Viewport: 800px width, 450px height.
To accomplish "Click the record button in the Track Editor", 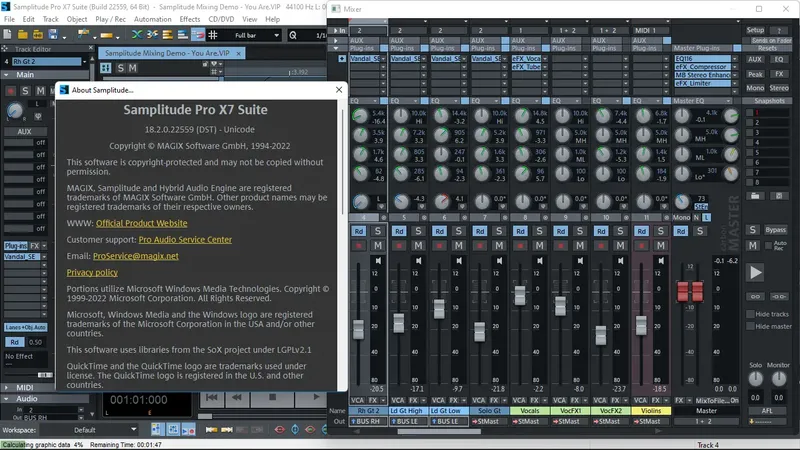I will tap(10, 91).
